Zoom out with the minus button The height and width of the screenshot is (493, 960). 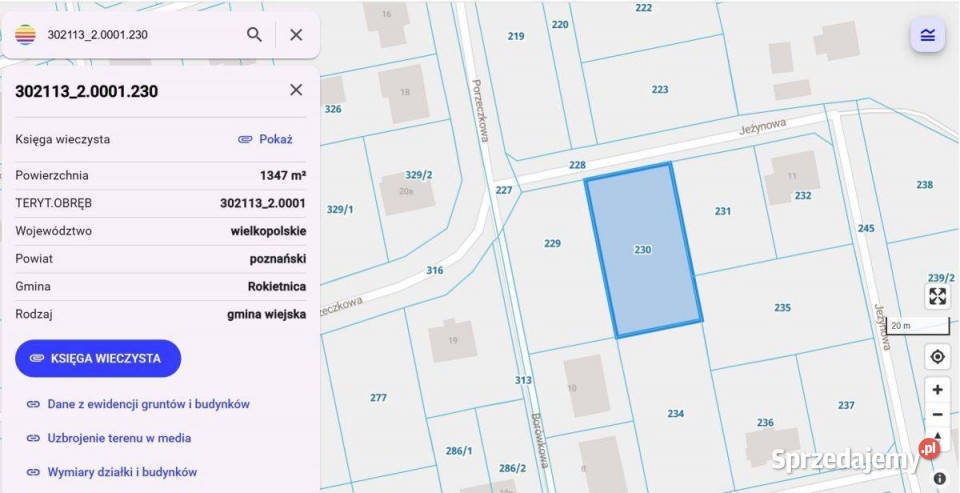(937, 415)
